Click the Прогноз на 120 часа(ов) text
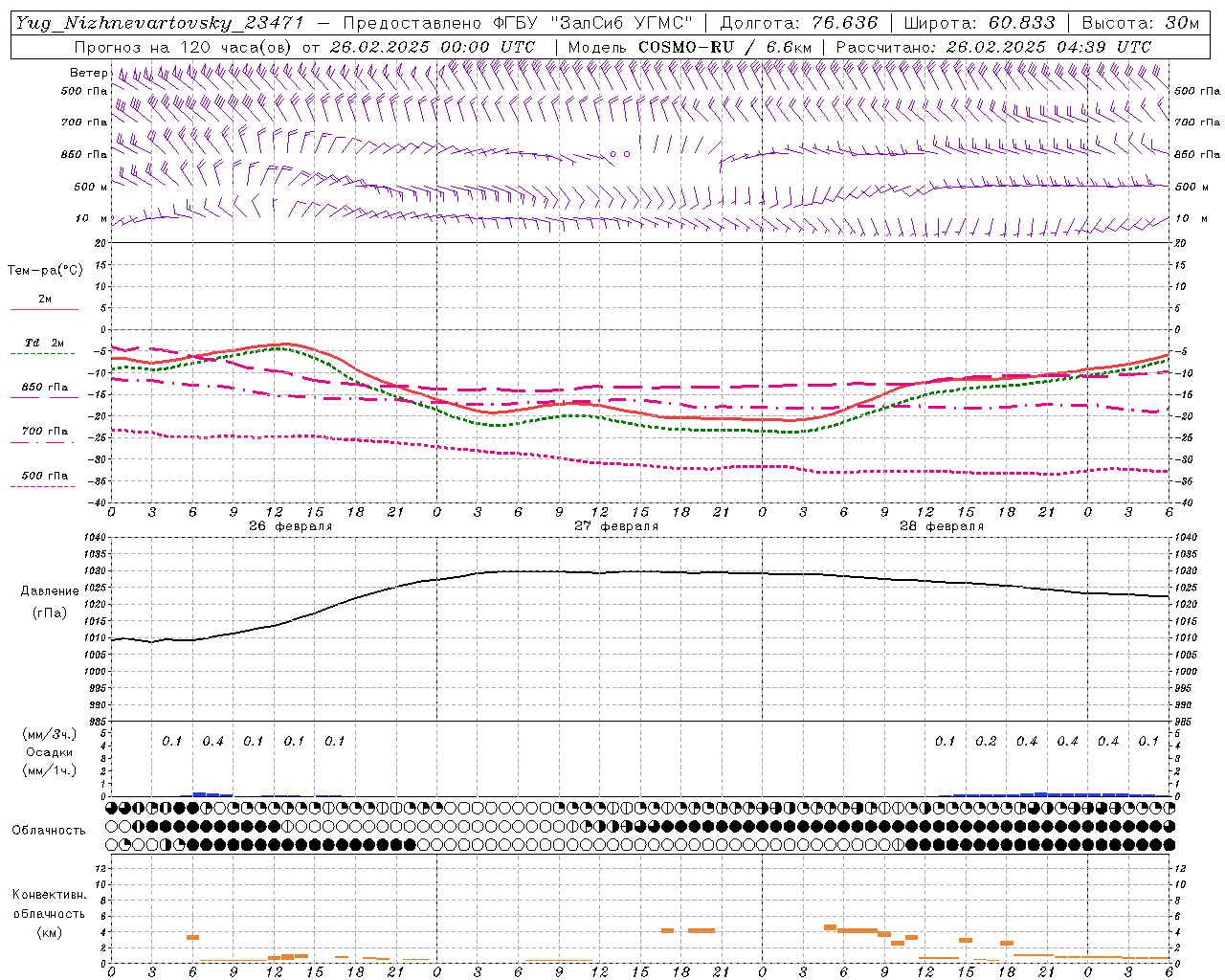Viewport: 1225px width, 980px height. [x=184, y=47]
